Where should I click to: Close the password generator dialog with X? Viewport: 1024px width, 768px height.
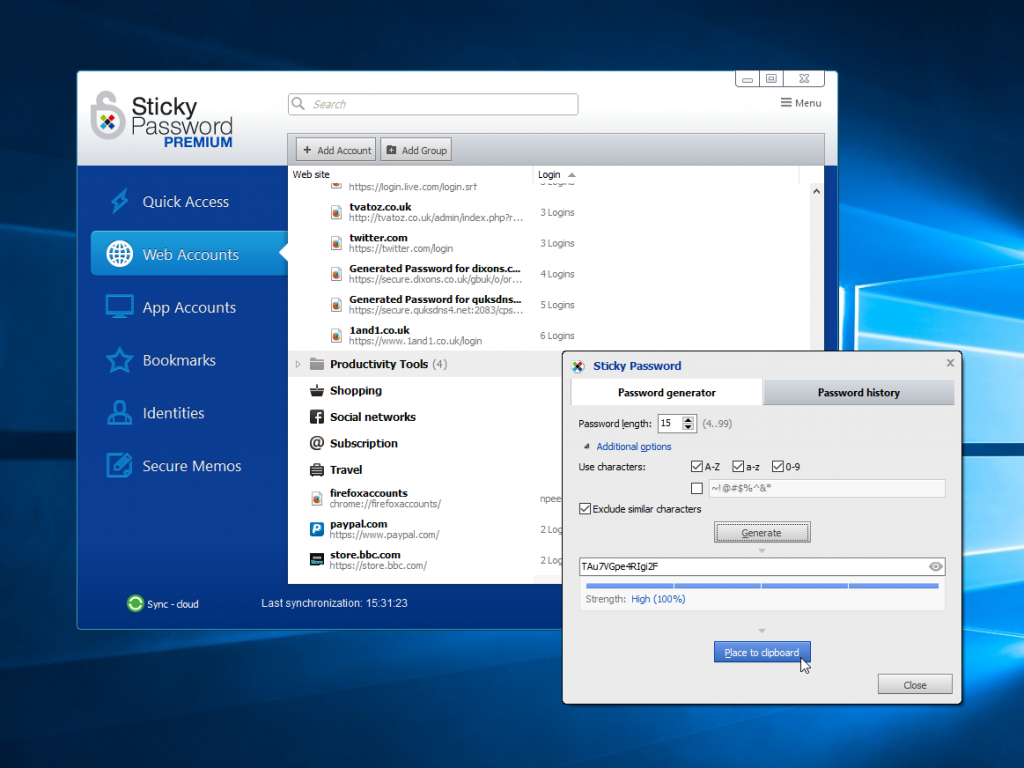(950, 363)
